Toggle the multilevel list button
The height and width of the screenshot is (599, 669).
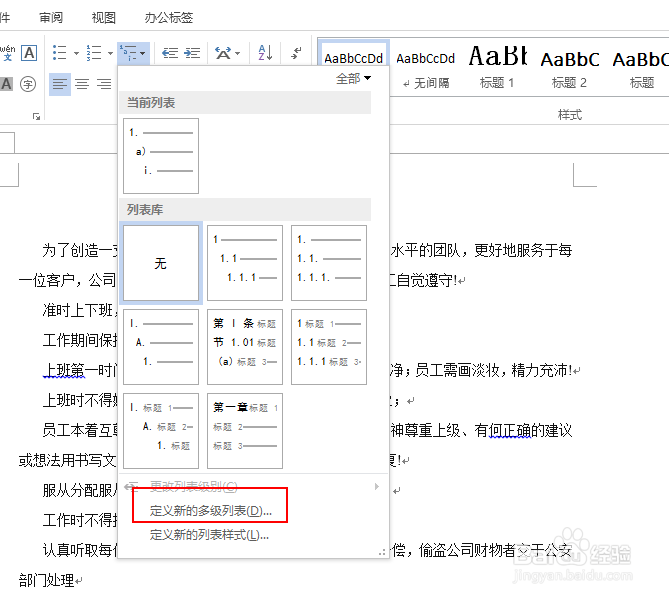[x=133, y=53]
